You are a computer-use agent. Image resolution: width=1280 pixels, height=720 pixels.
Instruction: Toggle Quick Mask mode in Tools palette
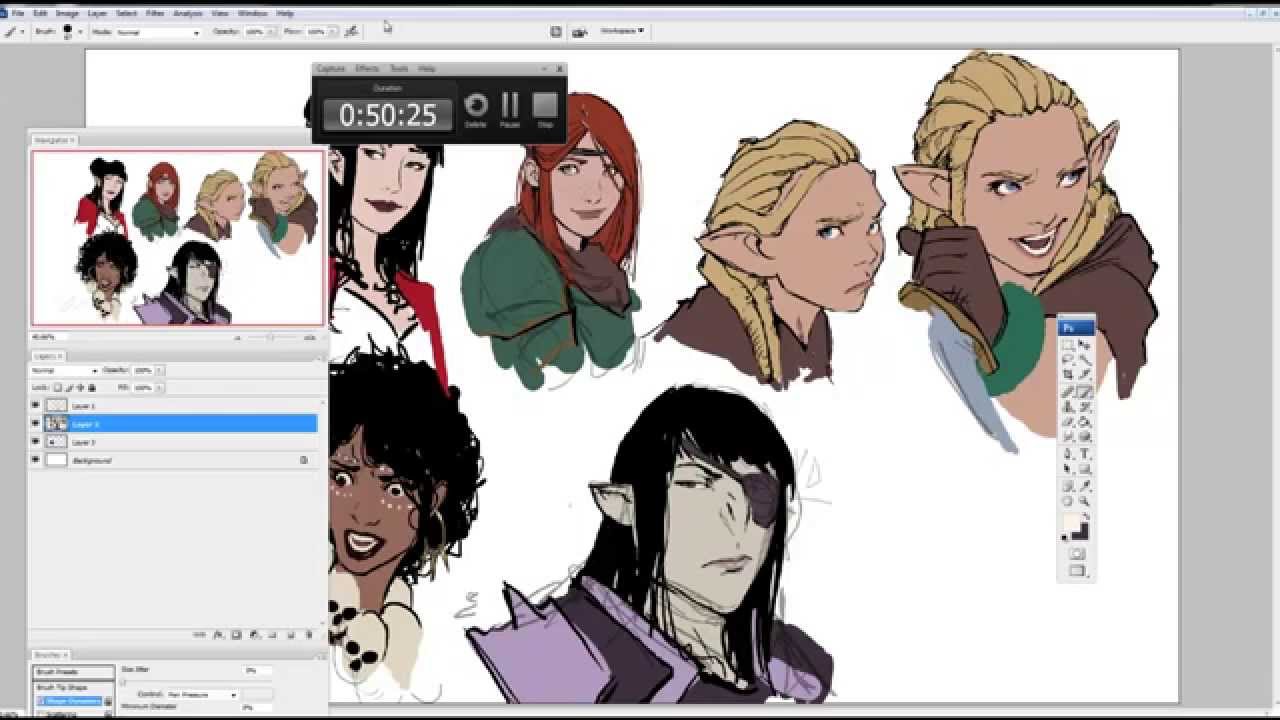tap(1077, 553)
